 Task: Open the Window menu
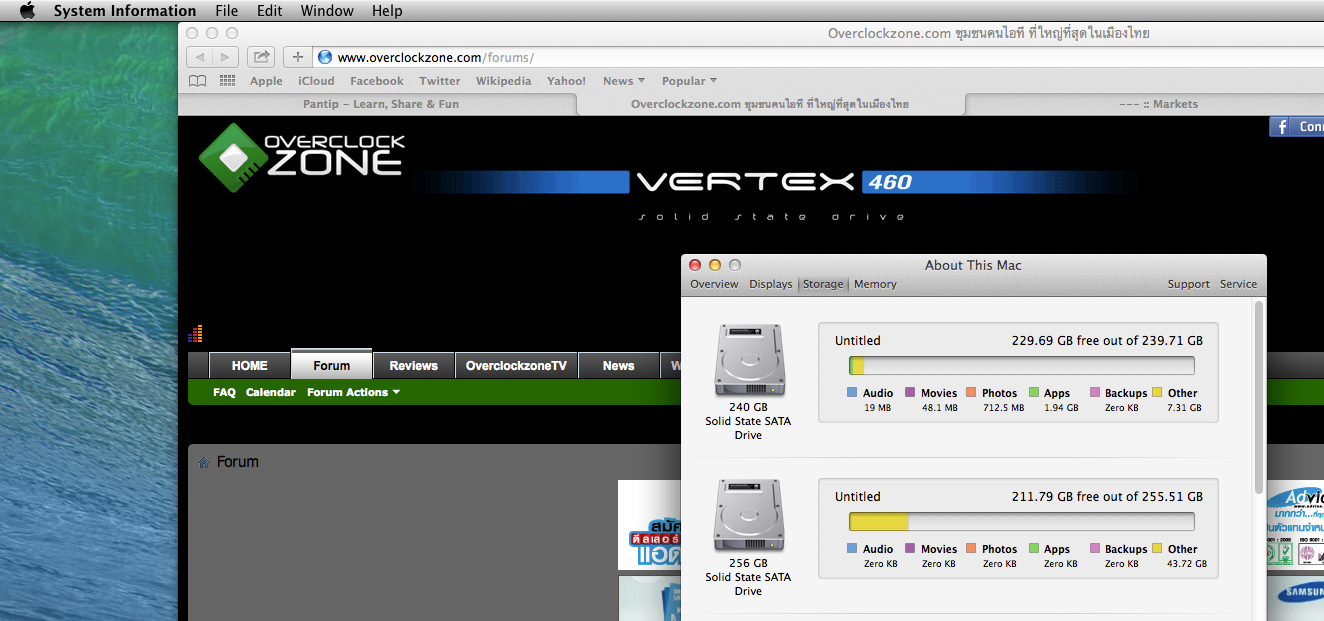[x=327, y=11]
